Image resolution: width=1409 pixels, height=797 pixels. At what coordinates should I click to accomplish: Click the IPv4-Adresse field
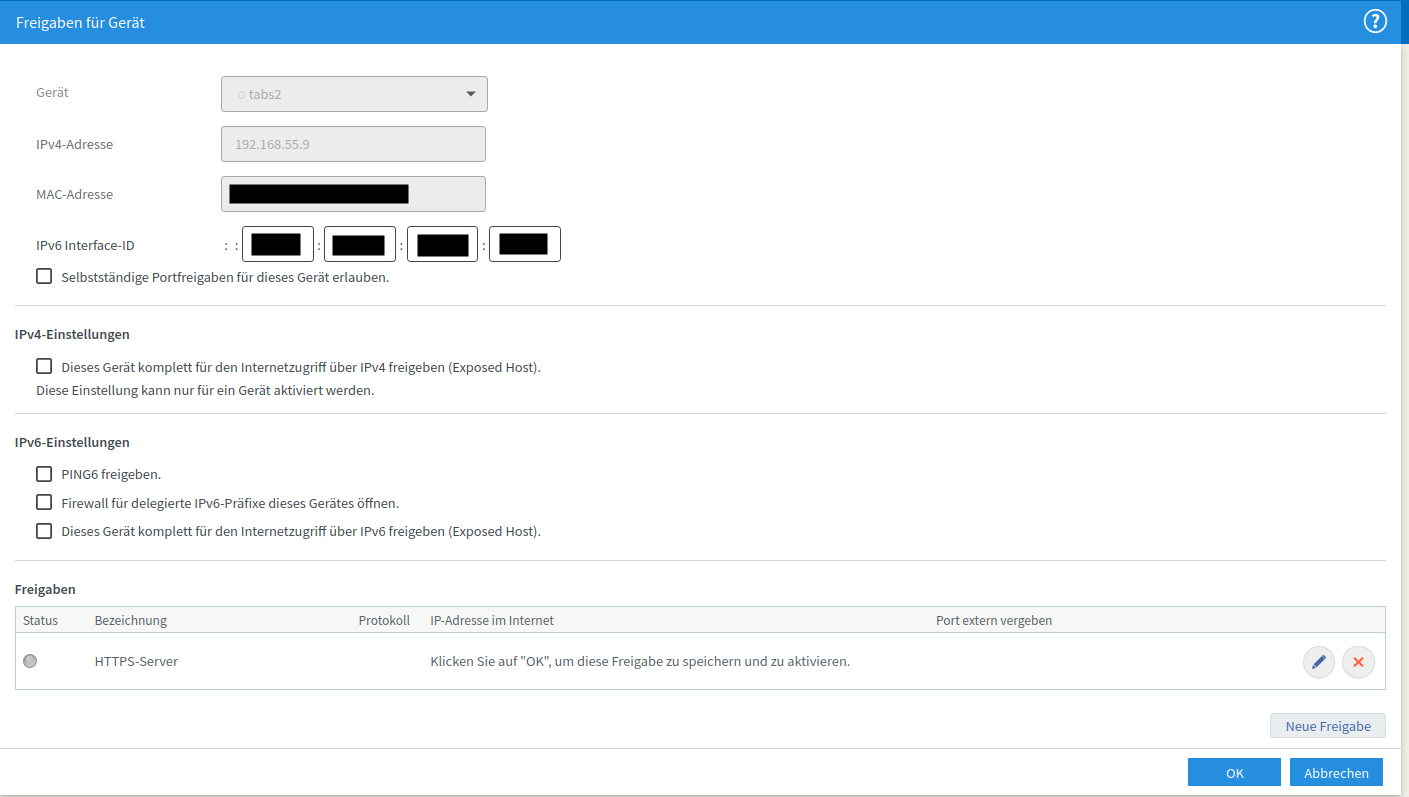(x=353, y=144)
